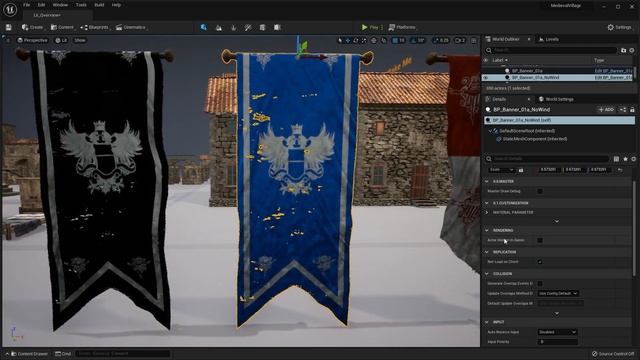The width and height of the screenshot is (640, 360).
Task: Open World Outliner settings gear
Action: (632, 50)
